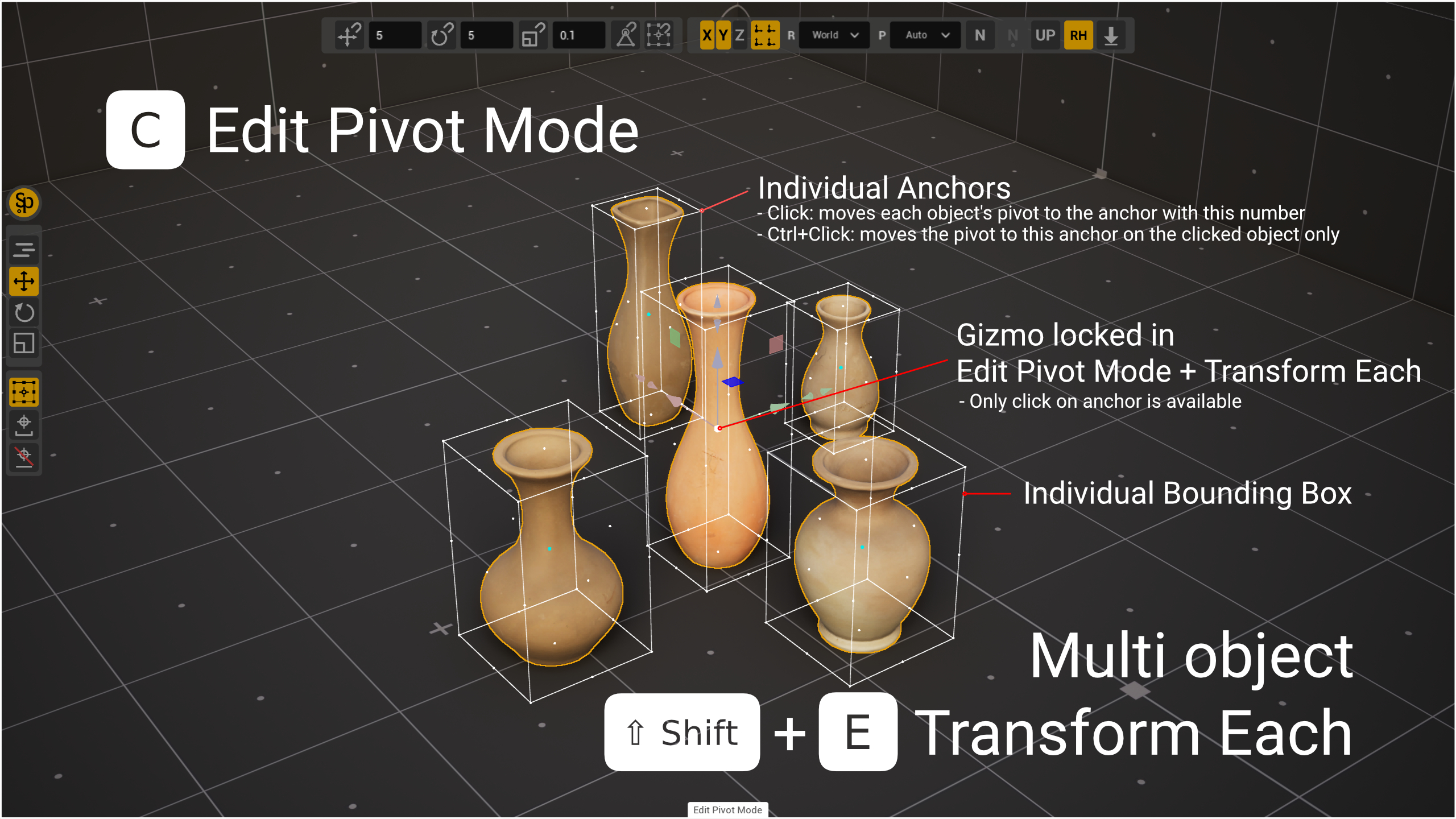Edit the rotation snap value field
The width and height of the screenshot is (1456, 819).
pos(486,35)
